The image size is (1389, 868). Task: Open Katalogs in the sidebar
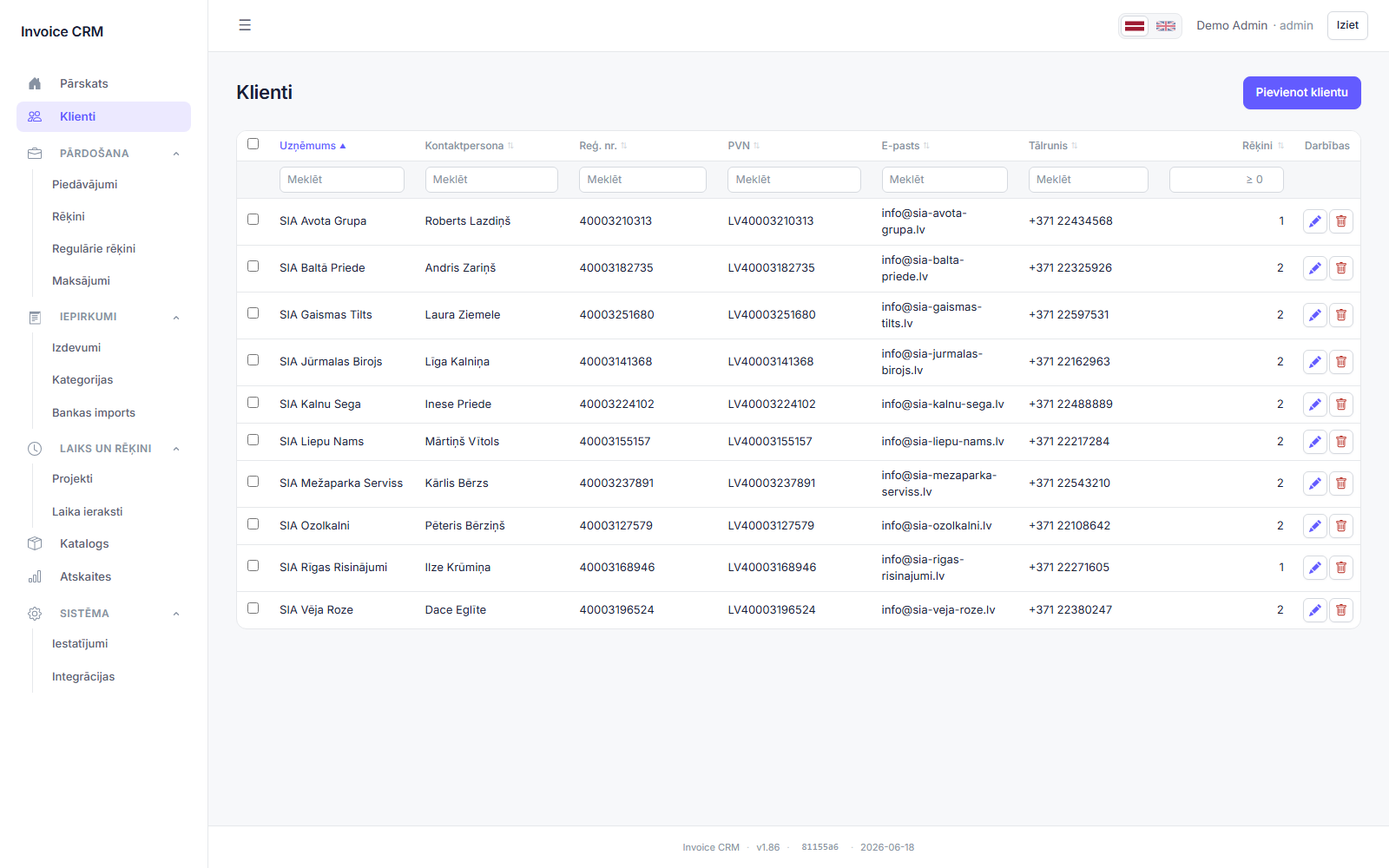tap(84, 544)
